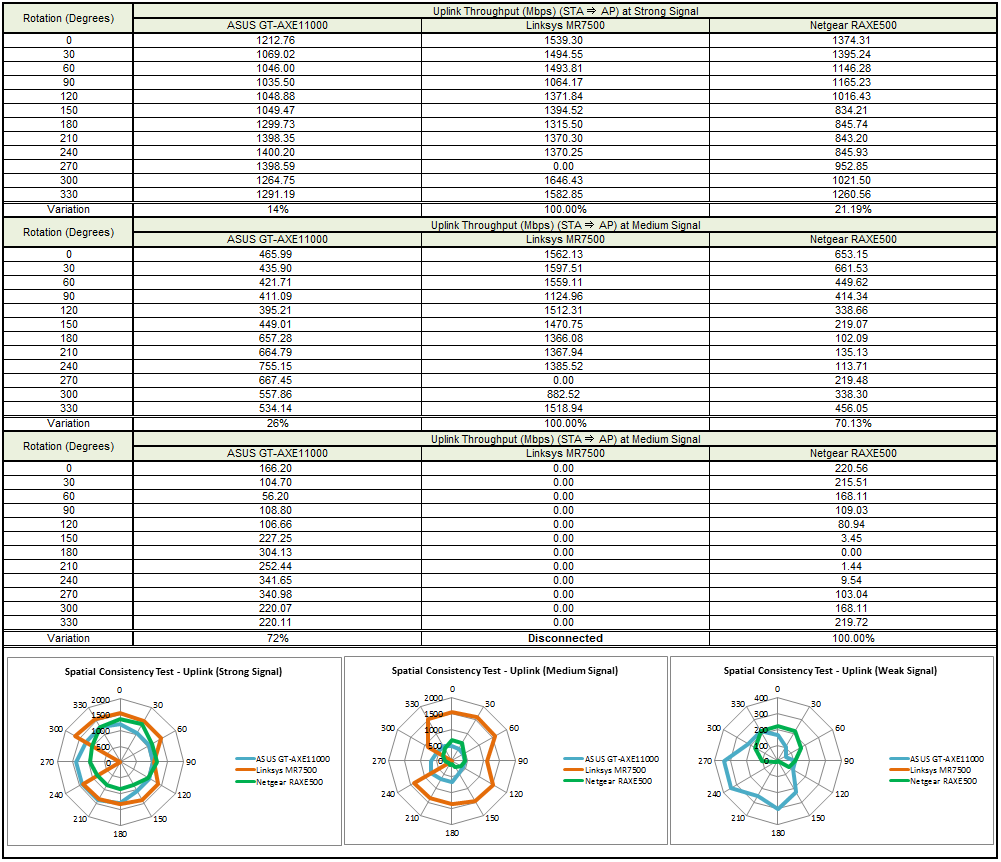Select the ASUS value 755.15
The height and width of the screenshot is (862, 1001).
(276, 367)
